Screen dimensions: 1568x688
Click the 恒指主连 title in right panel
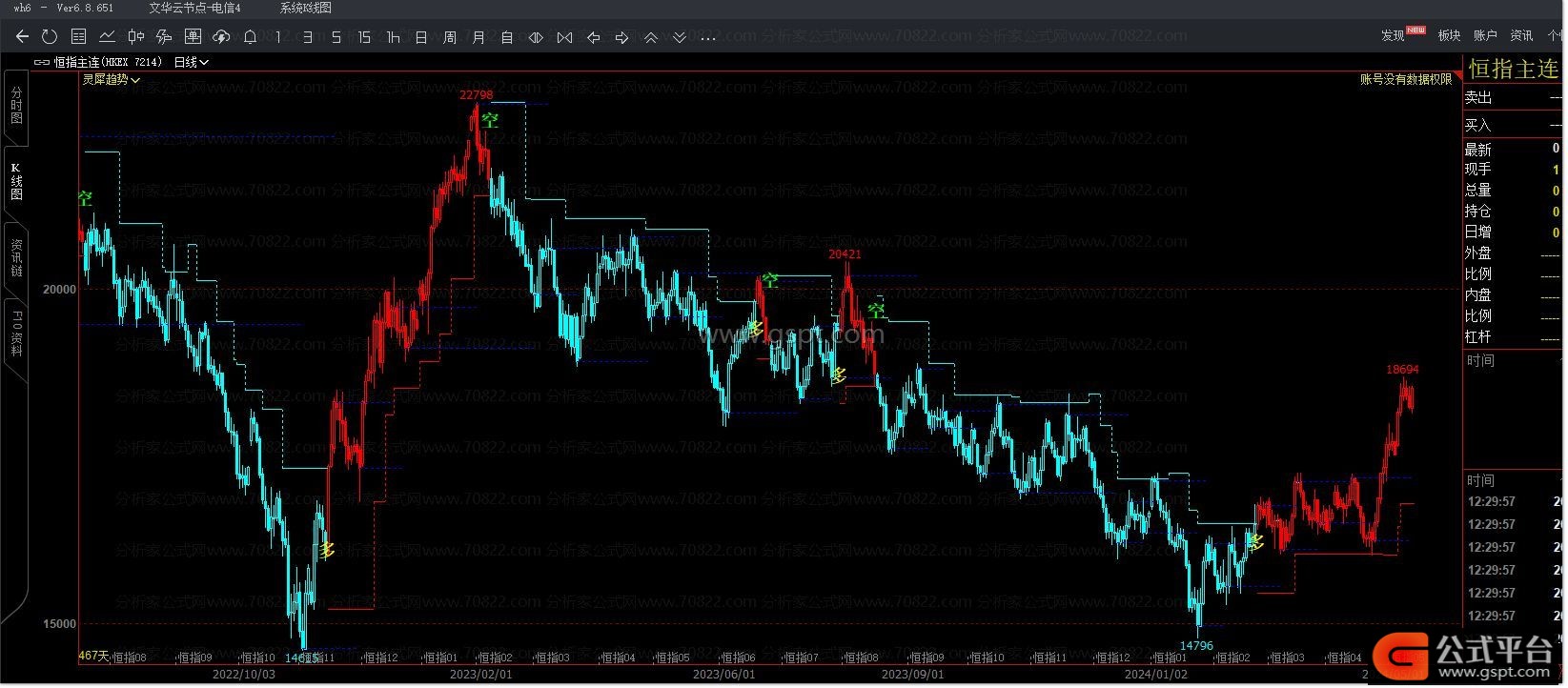[x=1513, y=69]
